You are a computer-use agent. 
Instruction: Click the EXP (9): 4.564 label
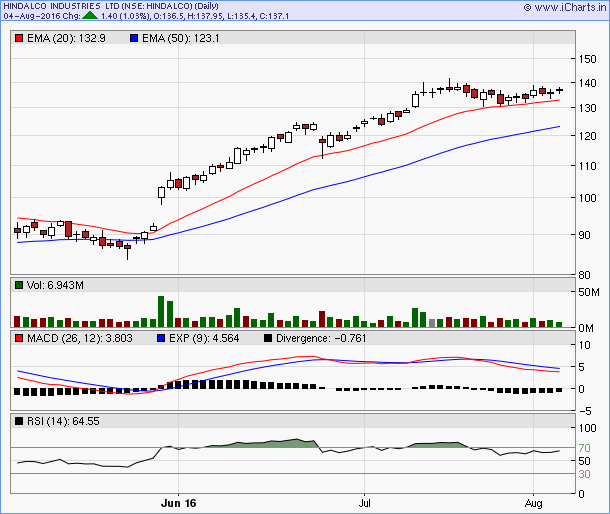pos(204,339)
